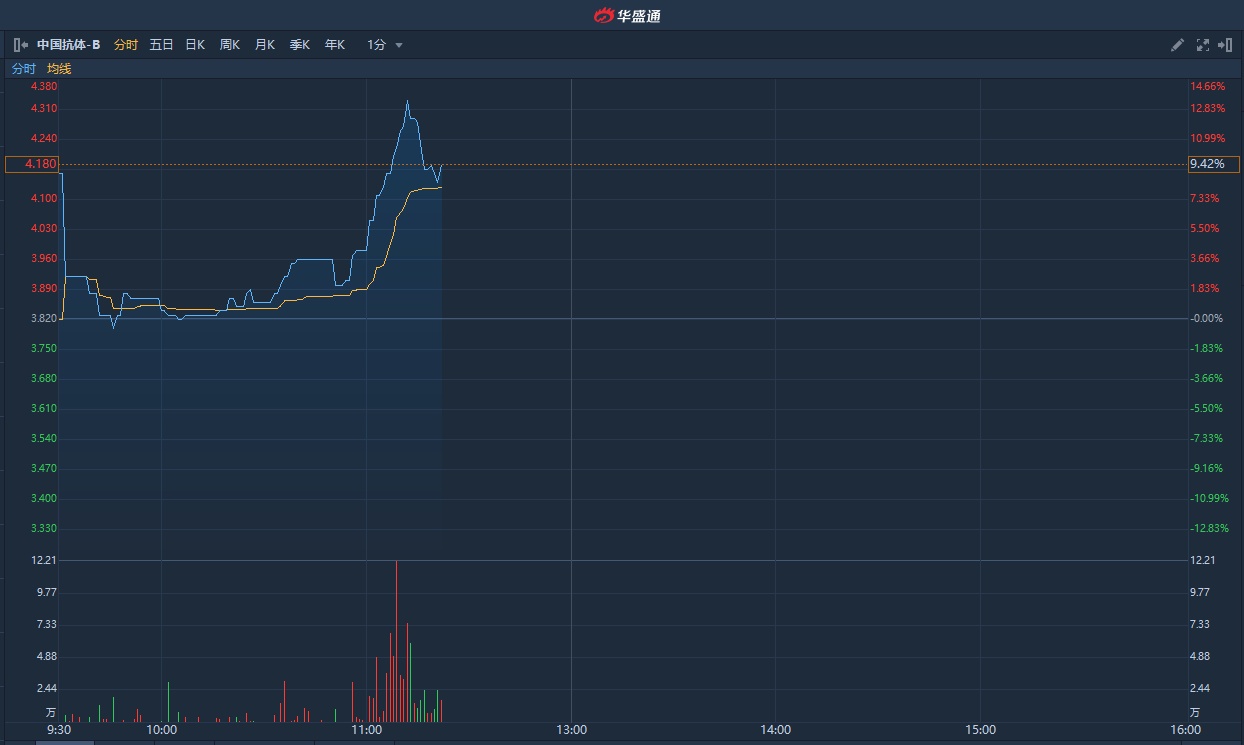Click the 3.820 baseline price label

(43, 318)
